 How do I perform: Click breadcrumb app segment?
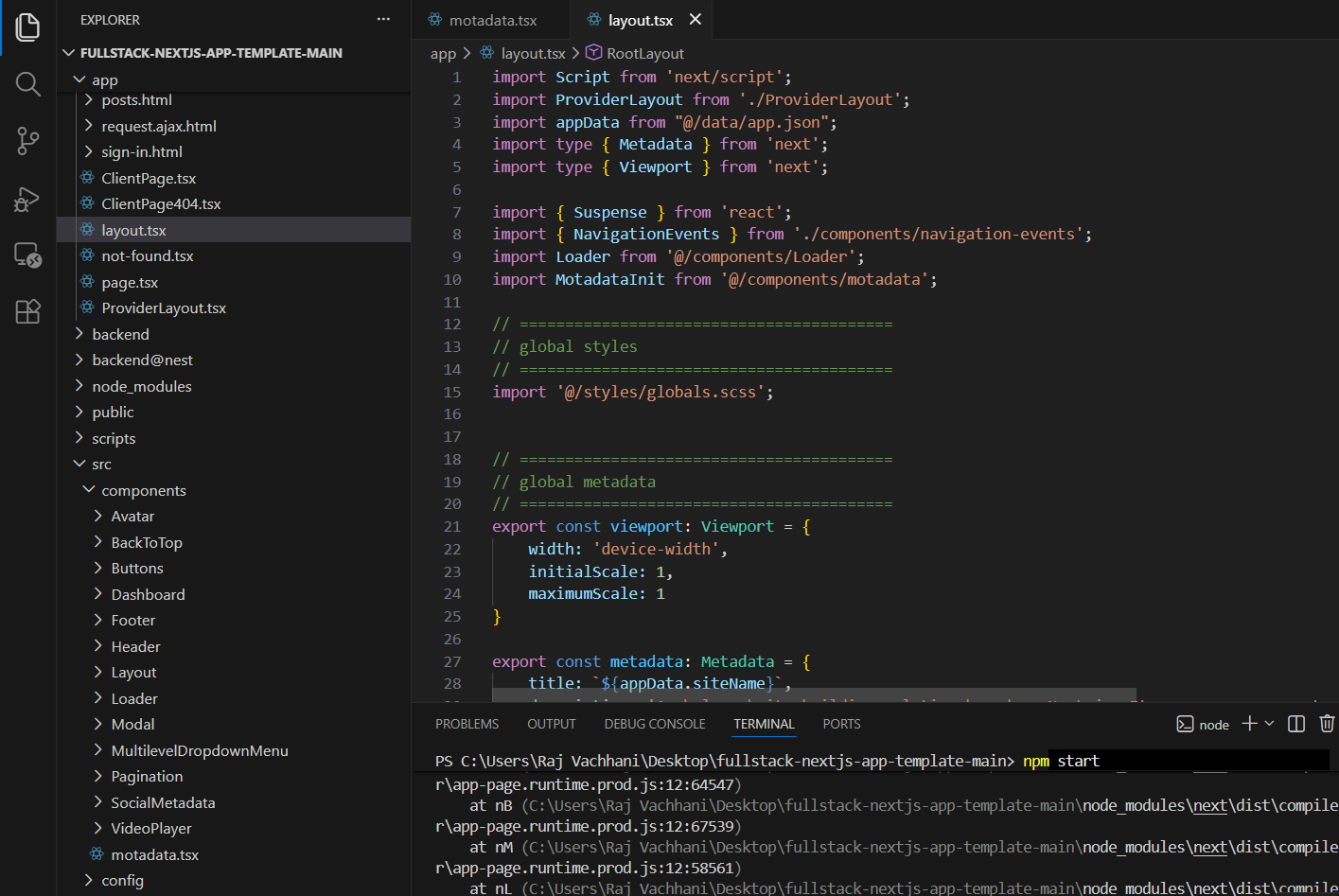pyautogui.click(x=443, y=54)
